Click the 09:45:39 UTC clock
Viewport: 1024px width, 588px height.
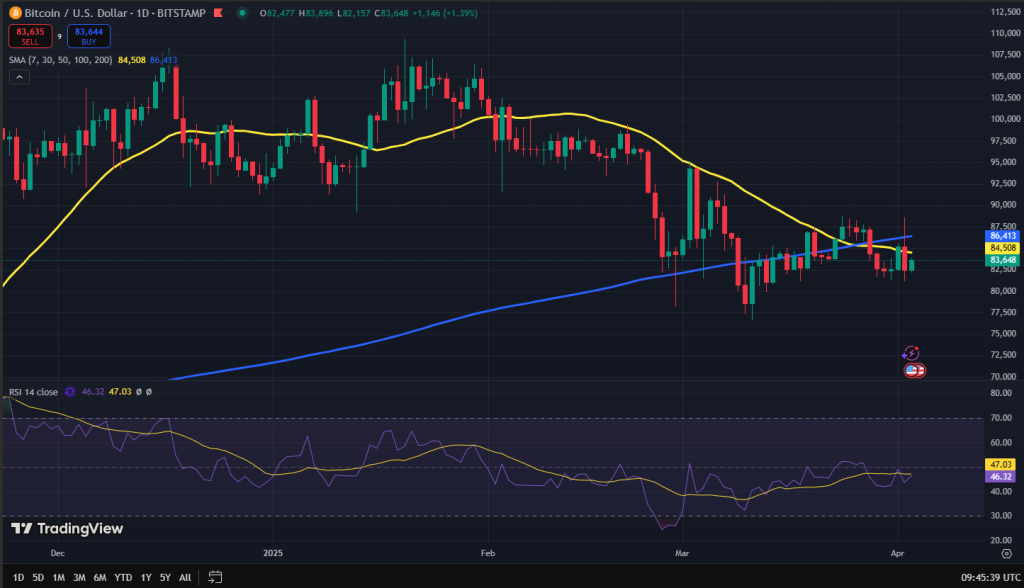click(x=990, y=578)
